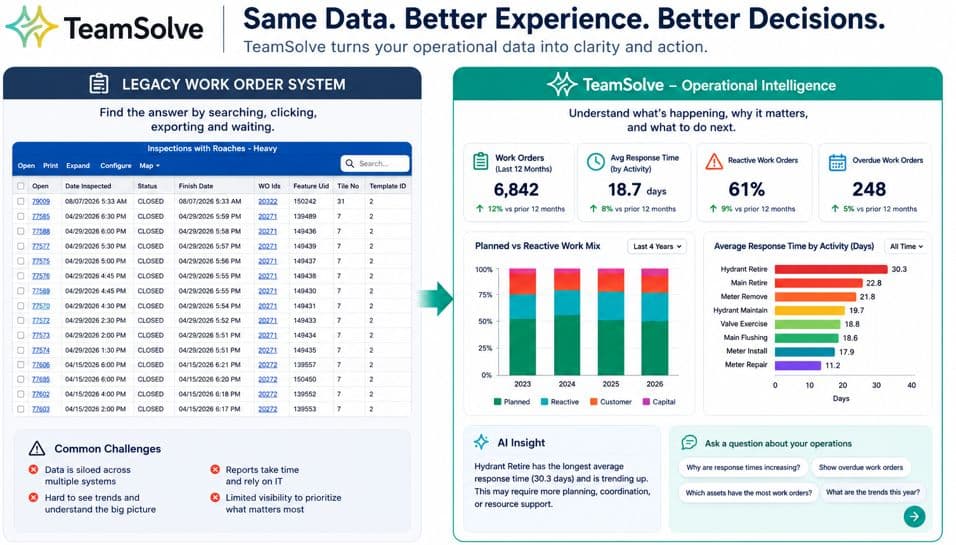This screenshot has width=956, height=545.
Task: Click the orange Customer legend swatch
Action: click(593, 402)
